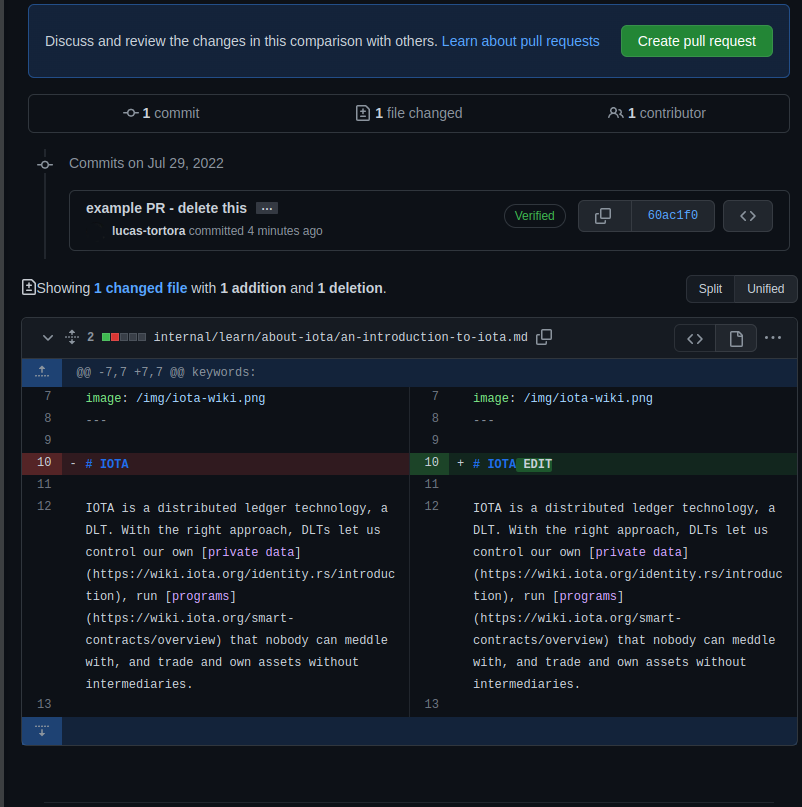Open the 1 contributor tab

click(656, 113)
